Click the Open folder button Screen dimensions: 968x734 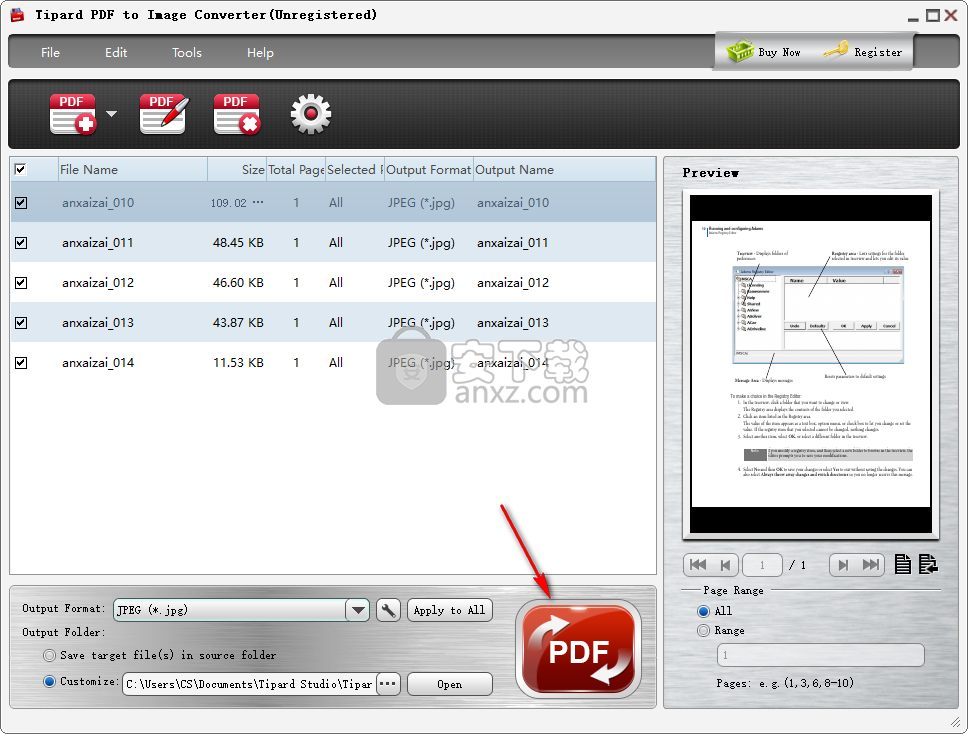click(x=449, y=684)
